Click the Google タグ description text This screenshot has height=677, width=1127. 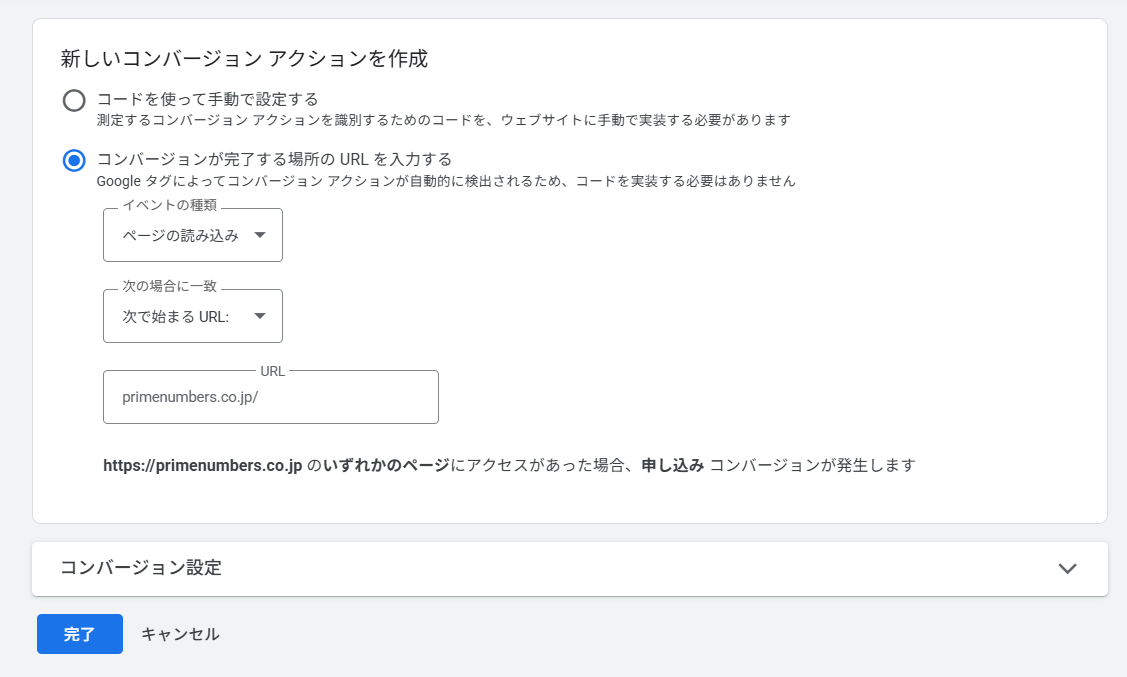[445, 181]
